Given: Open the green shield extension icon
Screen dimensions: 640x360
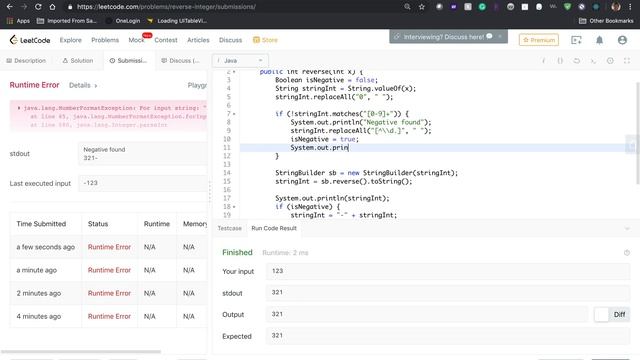Looking at the screenshot, I should pyautogui.click(x=567, y=7).
